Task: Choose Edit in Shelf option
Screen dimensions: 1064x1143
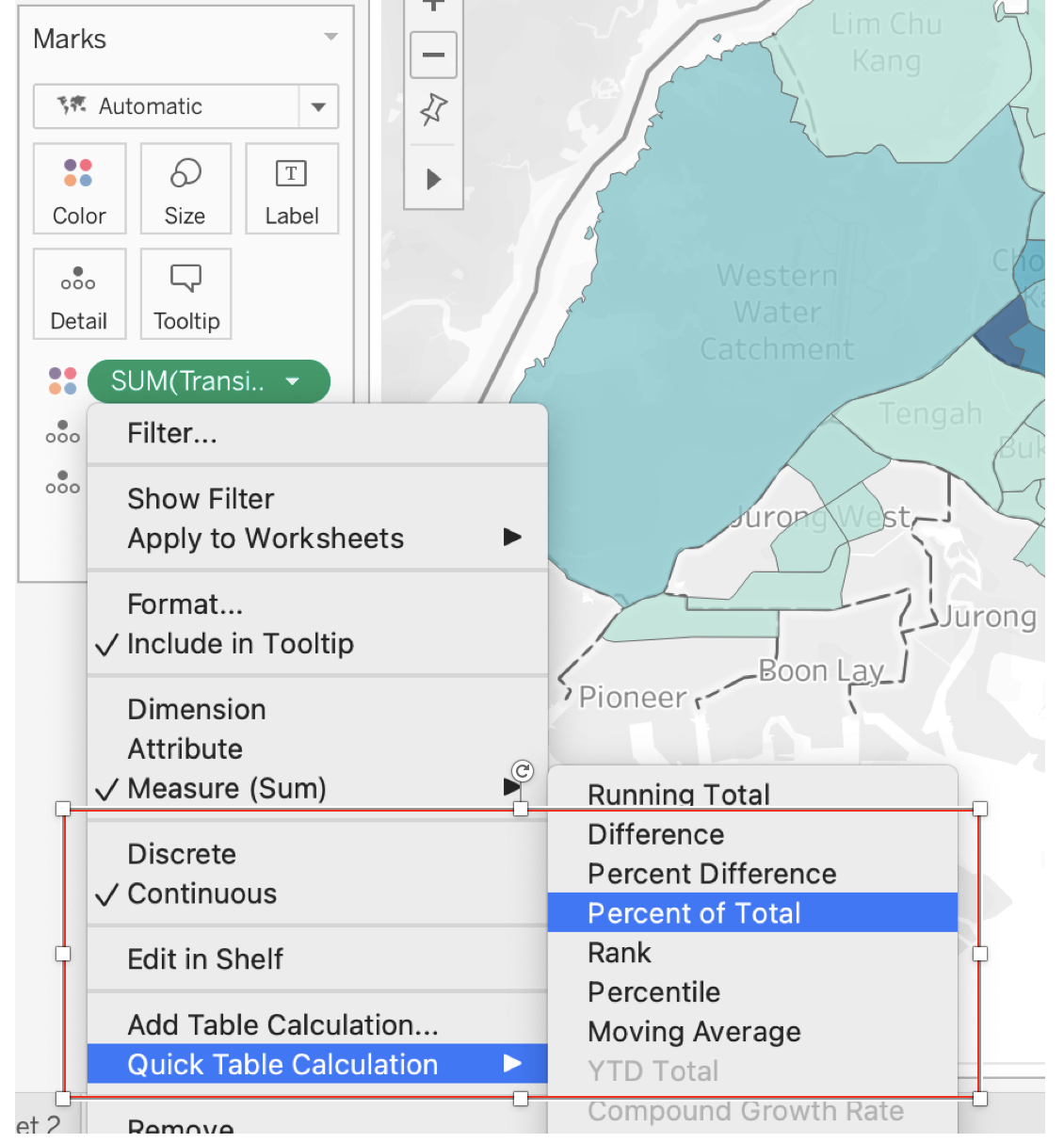Action: (x=205, y=959)
